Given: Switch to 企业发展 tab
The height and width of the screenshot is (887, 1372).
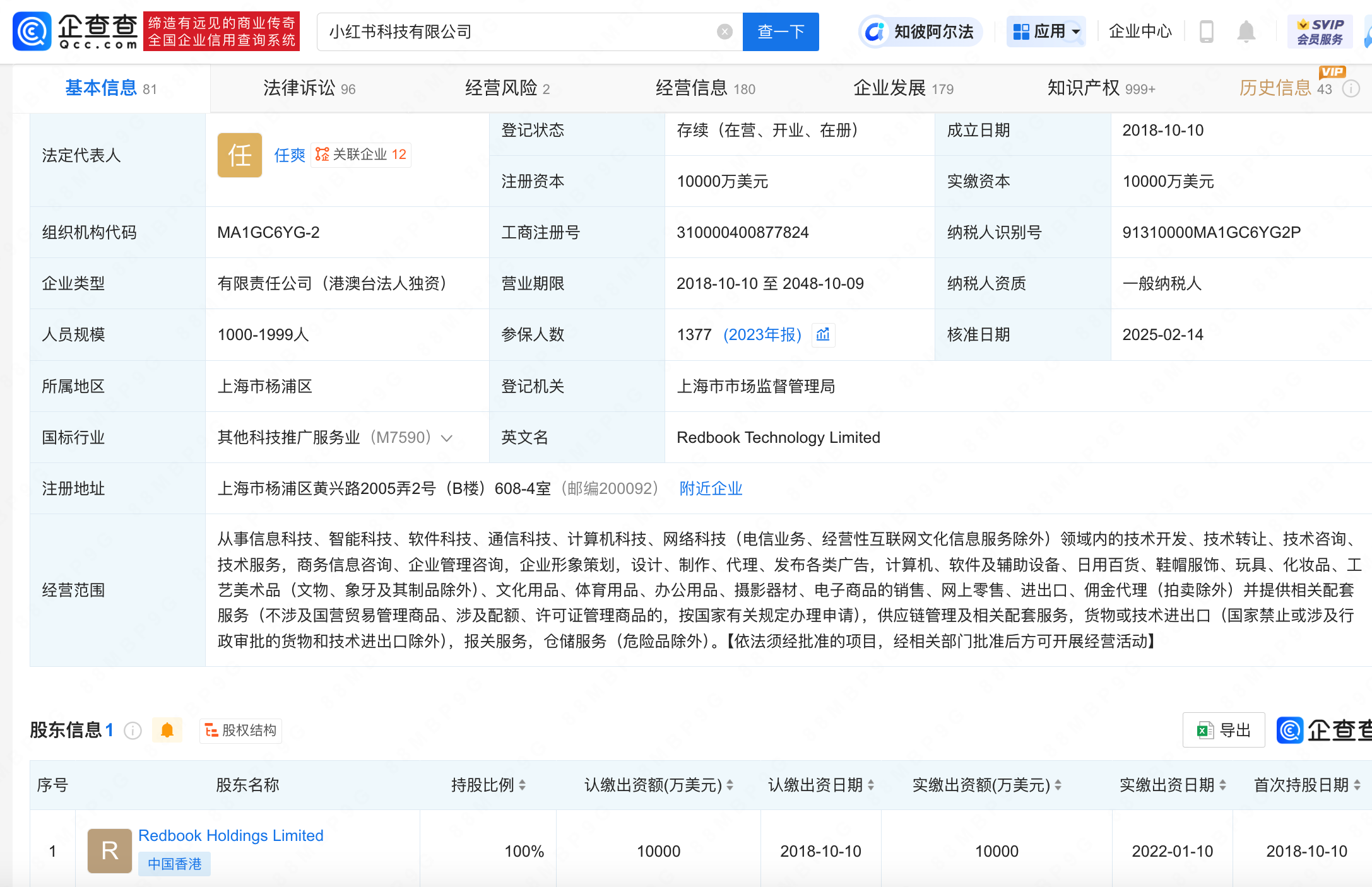Looking at the screenshot, I should tap(903, 88).
